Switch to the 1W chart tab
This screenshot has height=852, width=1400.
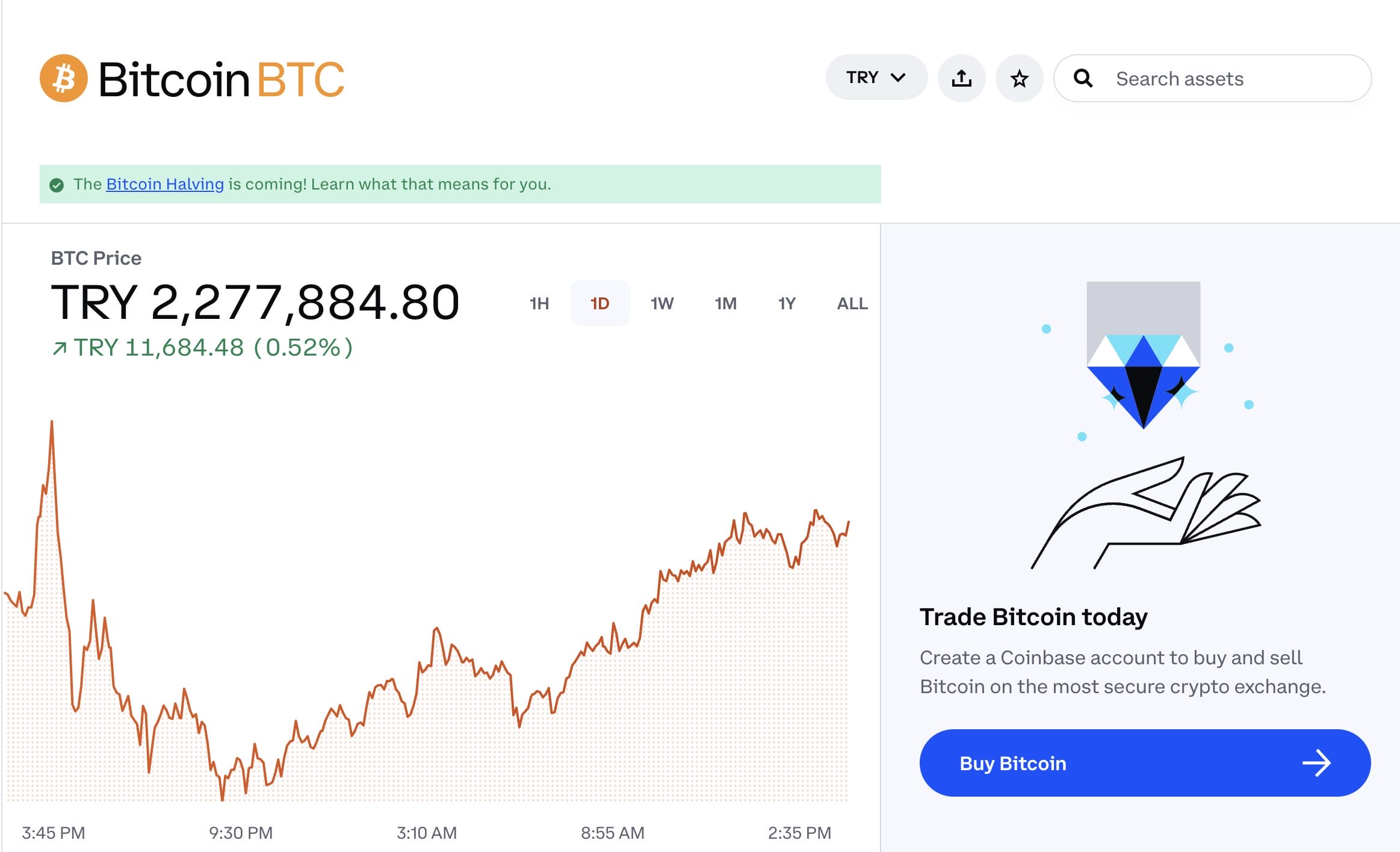[661, 304]
